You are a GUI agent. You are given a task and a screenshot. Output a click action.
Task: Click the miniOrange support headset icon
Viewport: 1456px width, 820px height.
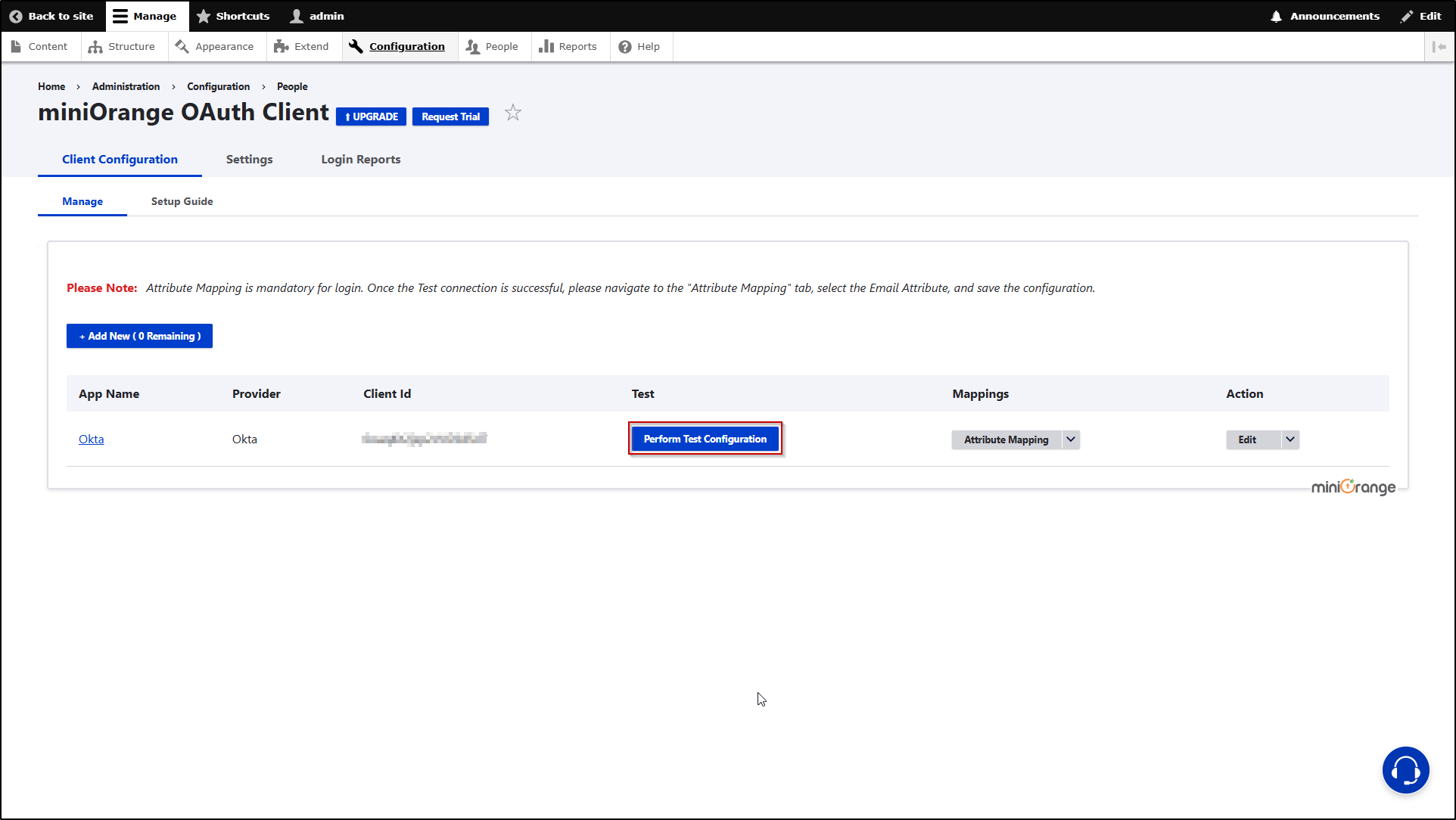tap(1405, 770)
